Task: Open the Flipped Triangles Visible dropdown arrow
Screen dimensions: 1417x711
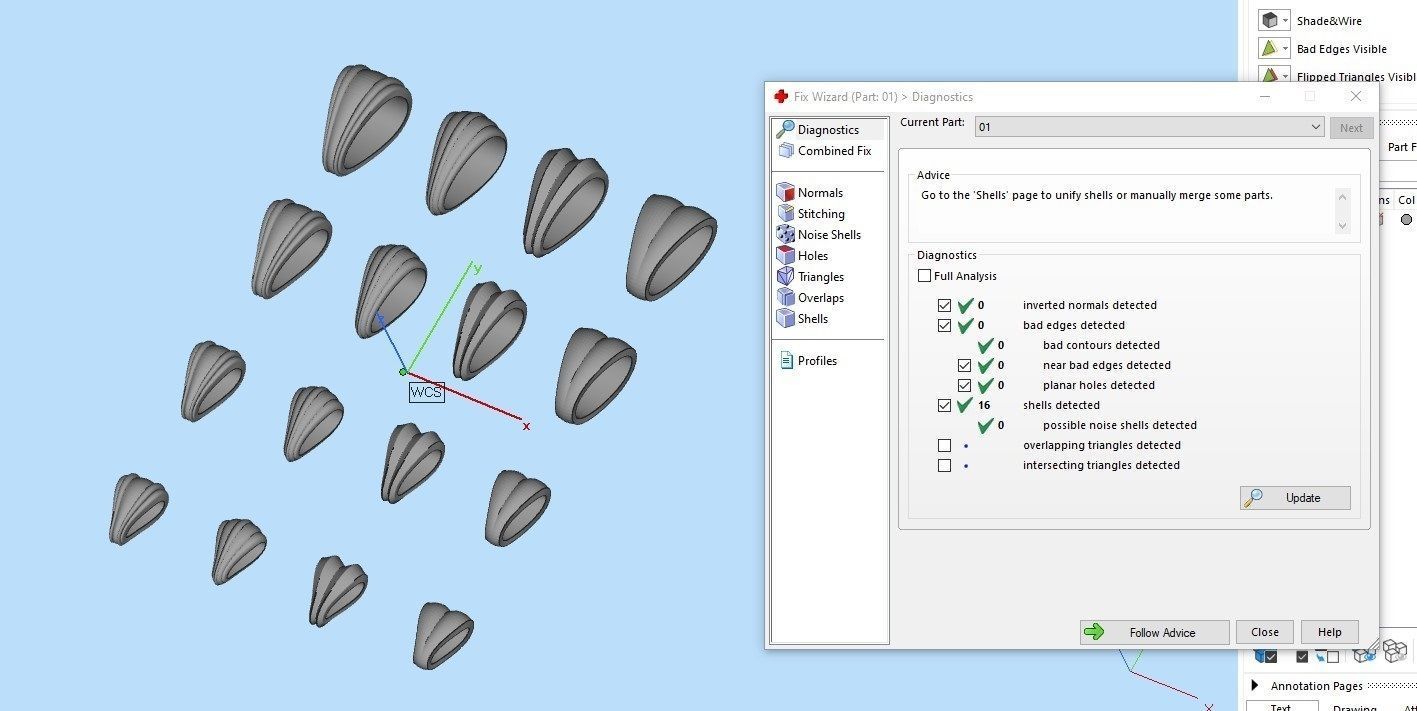Action: coord(1286,76)
